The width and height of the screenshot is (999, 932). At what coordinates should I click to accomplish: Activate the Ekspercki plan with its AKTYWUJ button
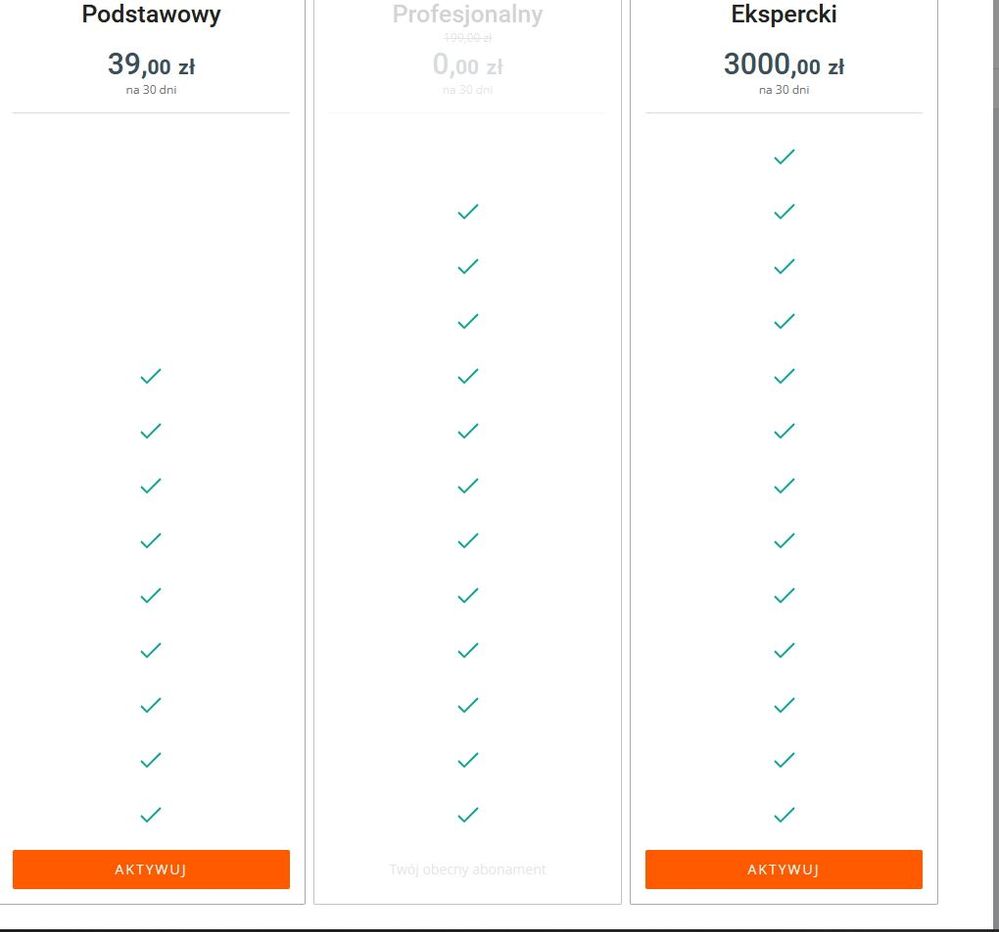click(x=784, y=869)
